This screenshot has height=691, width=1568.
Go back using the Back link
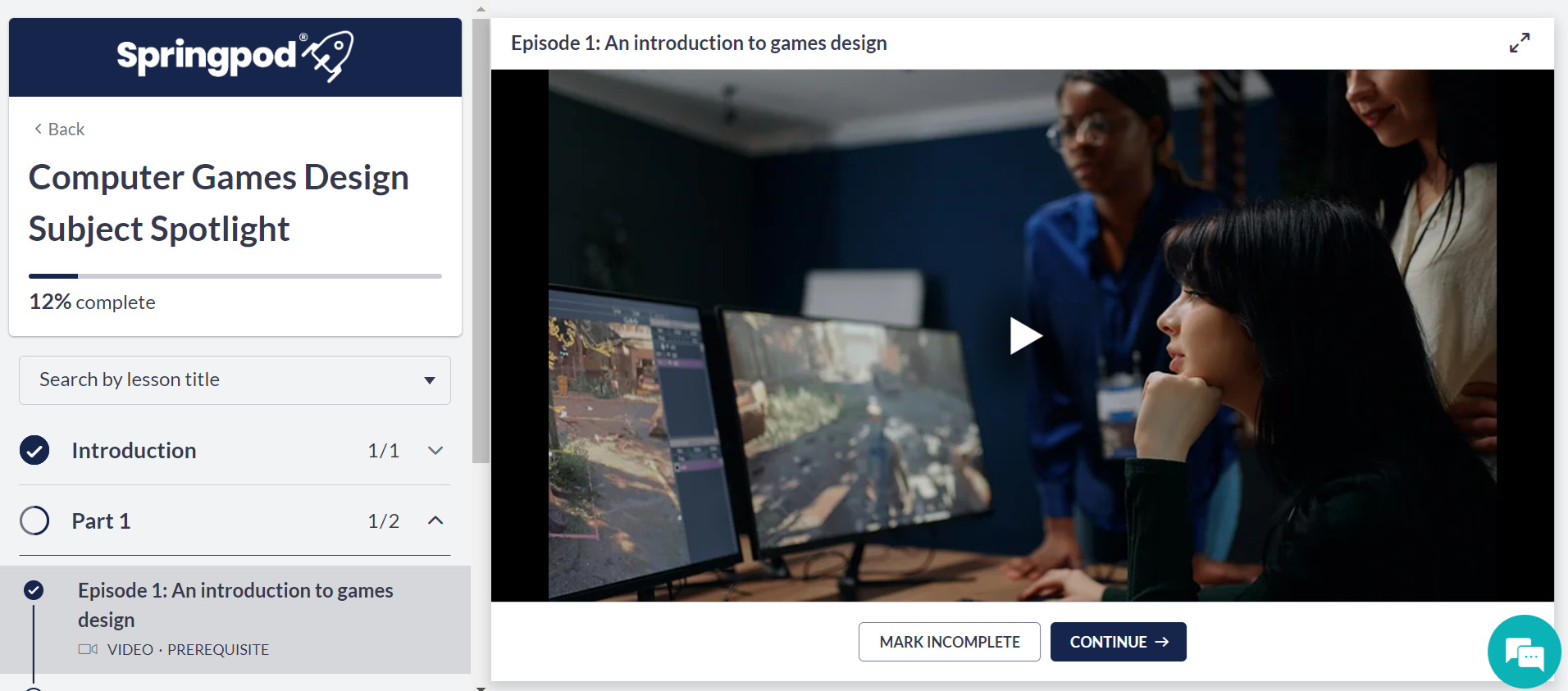(x=66, y=129)
